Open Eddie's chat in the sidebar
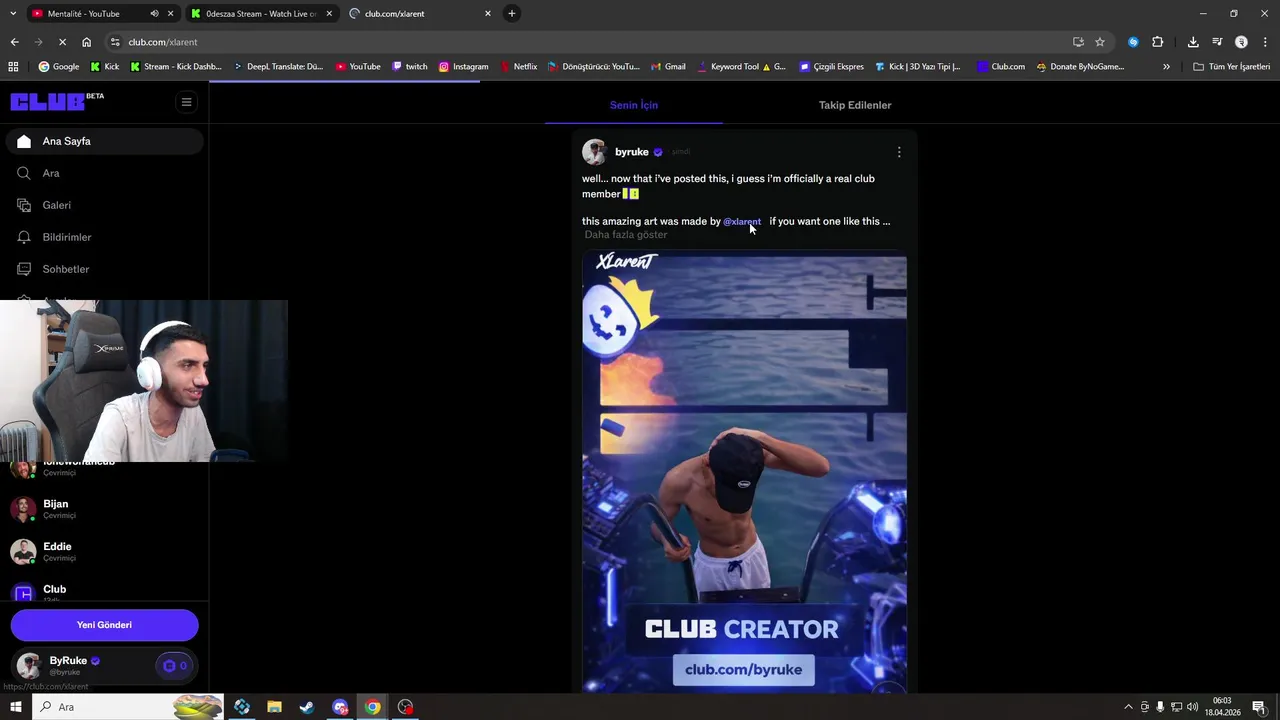This screenshot has width=1280, height=720. coord(104,552)
